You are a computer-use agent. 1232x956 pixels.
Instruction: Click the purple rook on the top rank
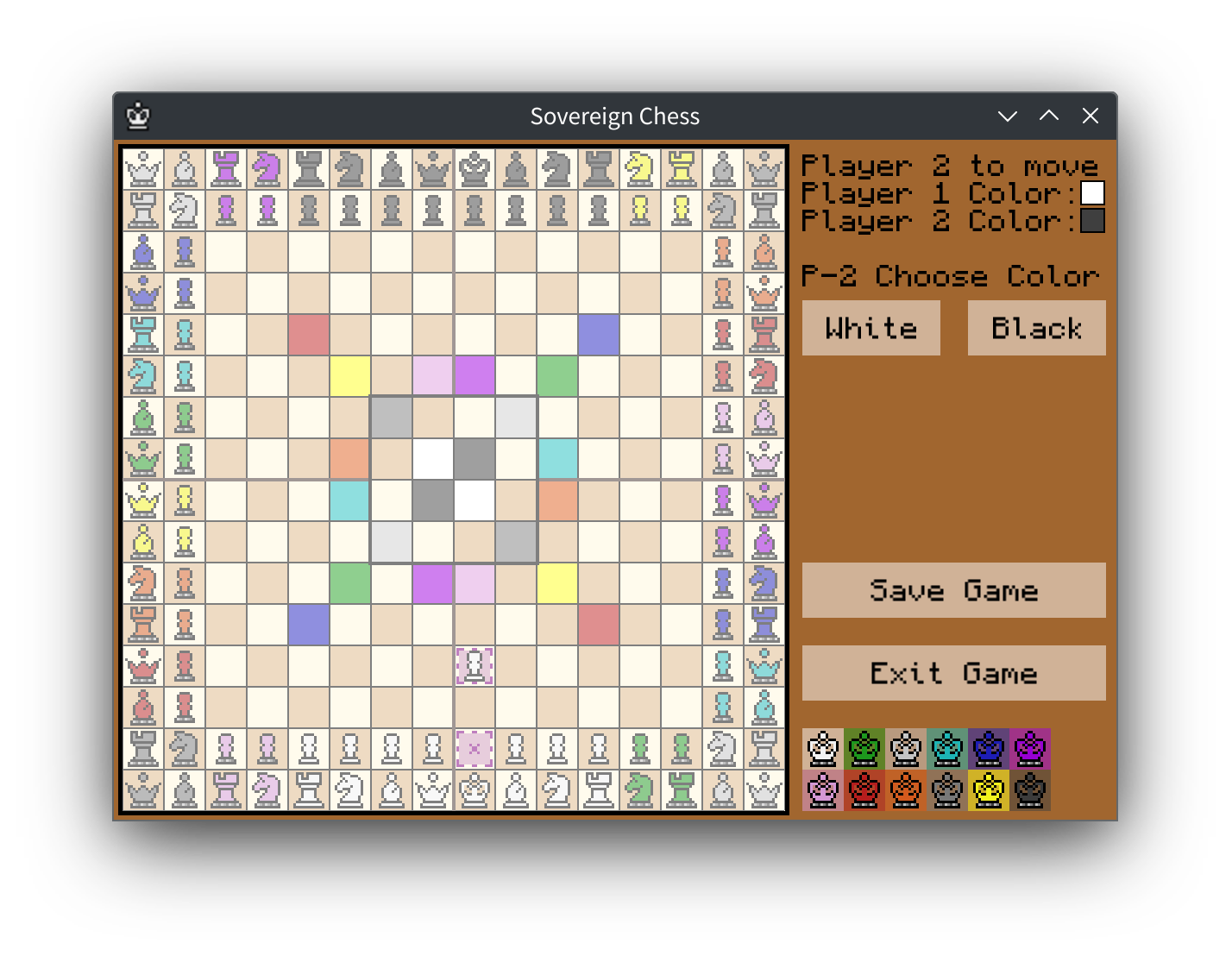click(226, 170)
